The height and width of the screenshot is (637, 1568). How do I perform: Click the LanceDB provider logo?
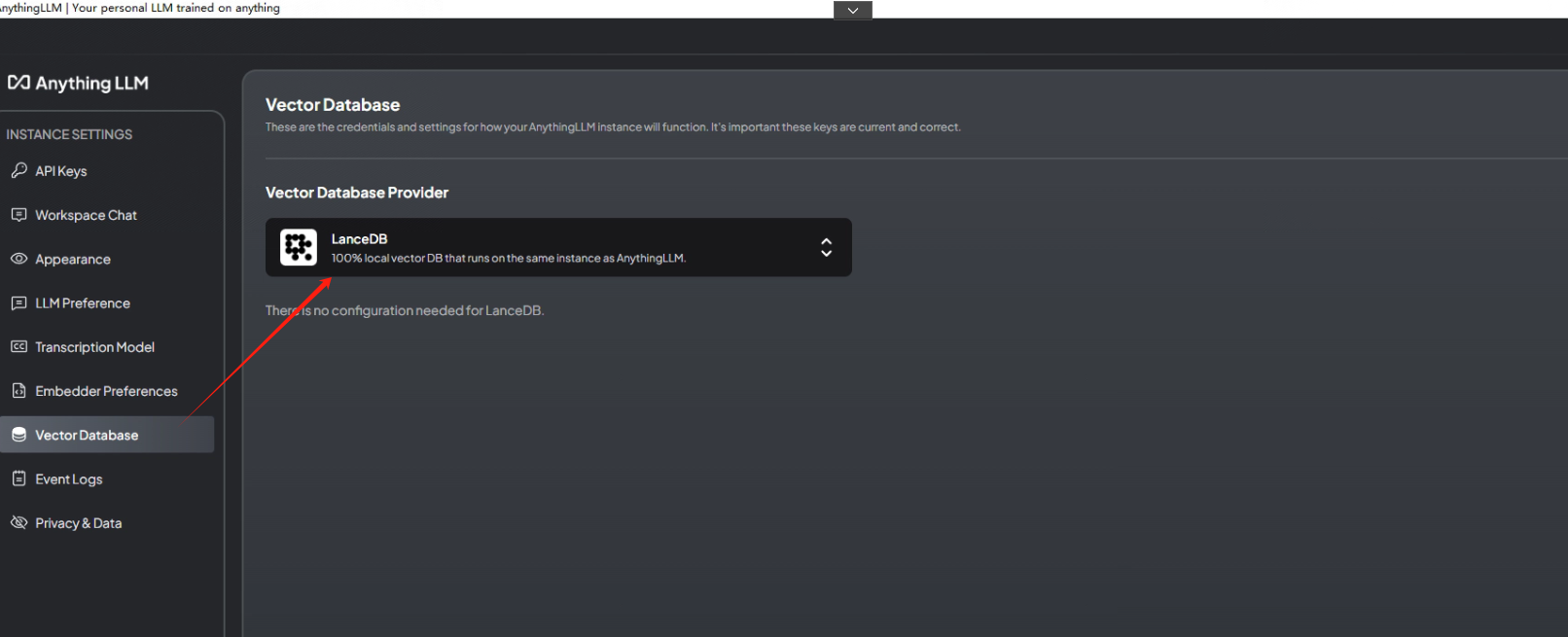pos(299,247)
